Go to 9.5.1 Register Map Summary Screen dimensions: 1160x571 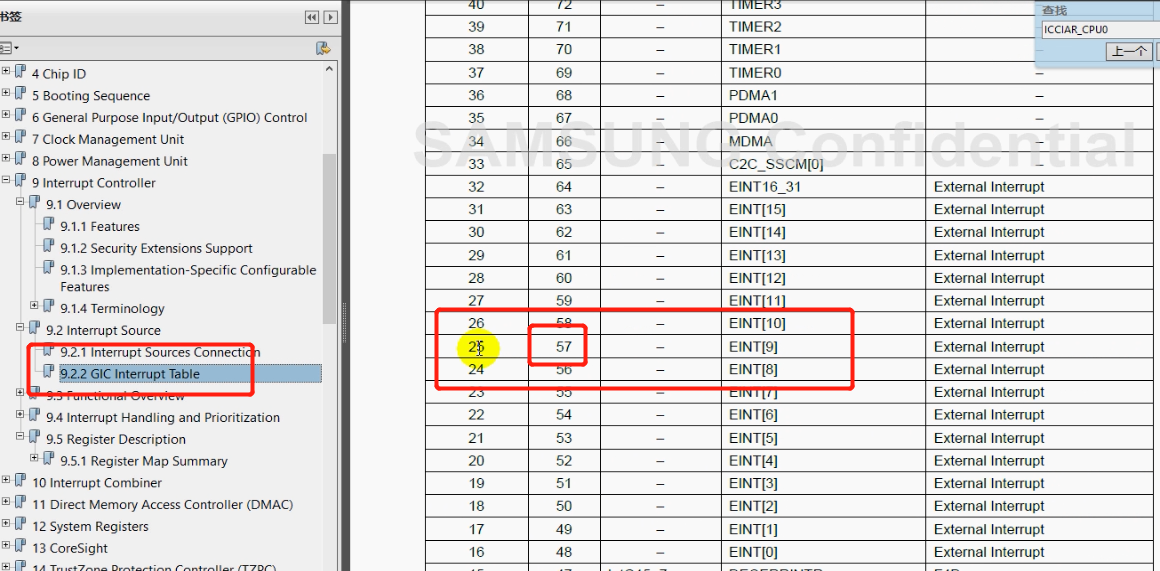[143, 461]
